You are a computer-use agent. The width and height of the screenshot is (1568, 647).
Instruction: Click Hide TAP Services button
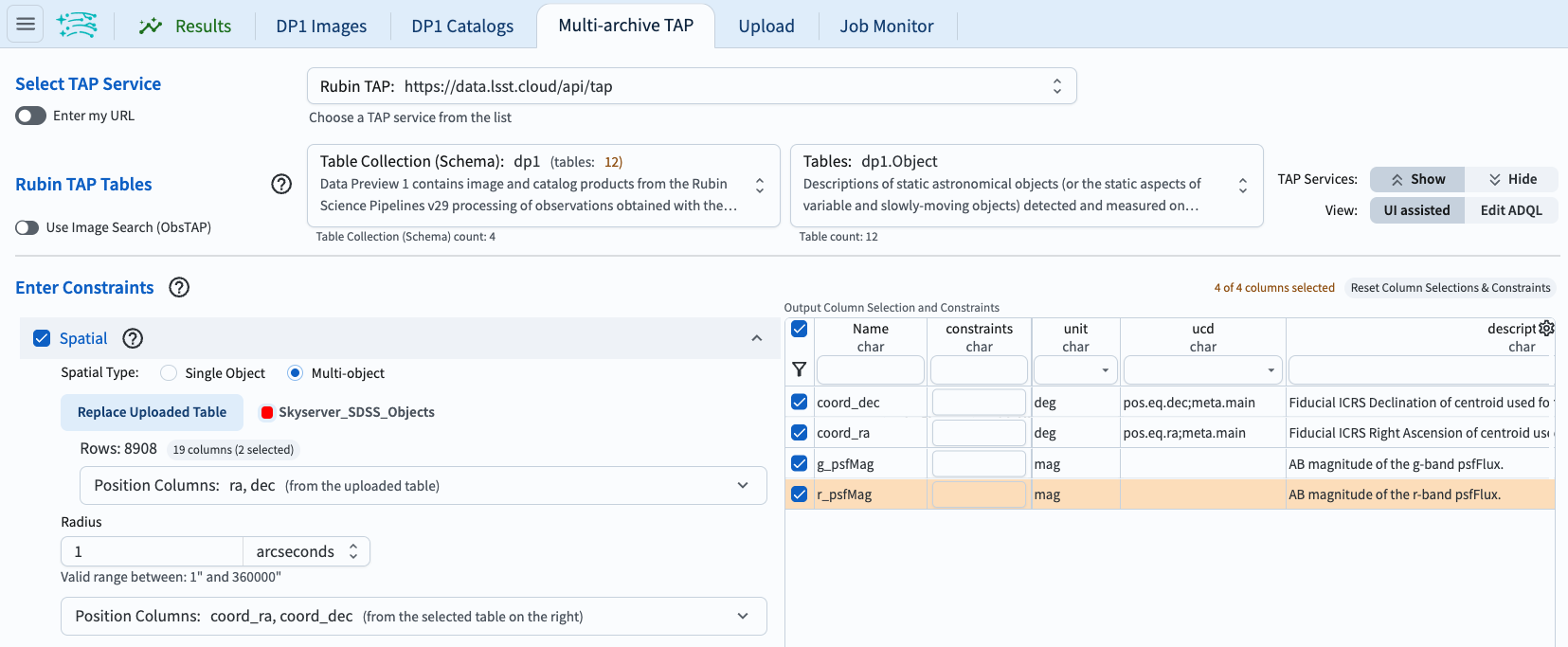(1512, 179)
